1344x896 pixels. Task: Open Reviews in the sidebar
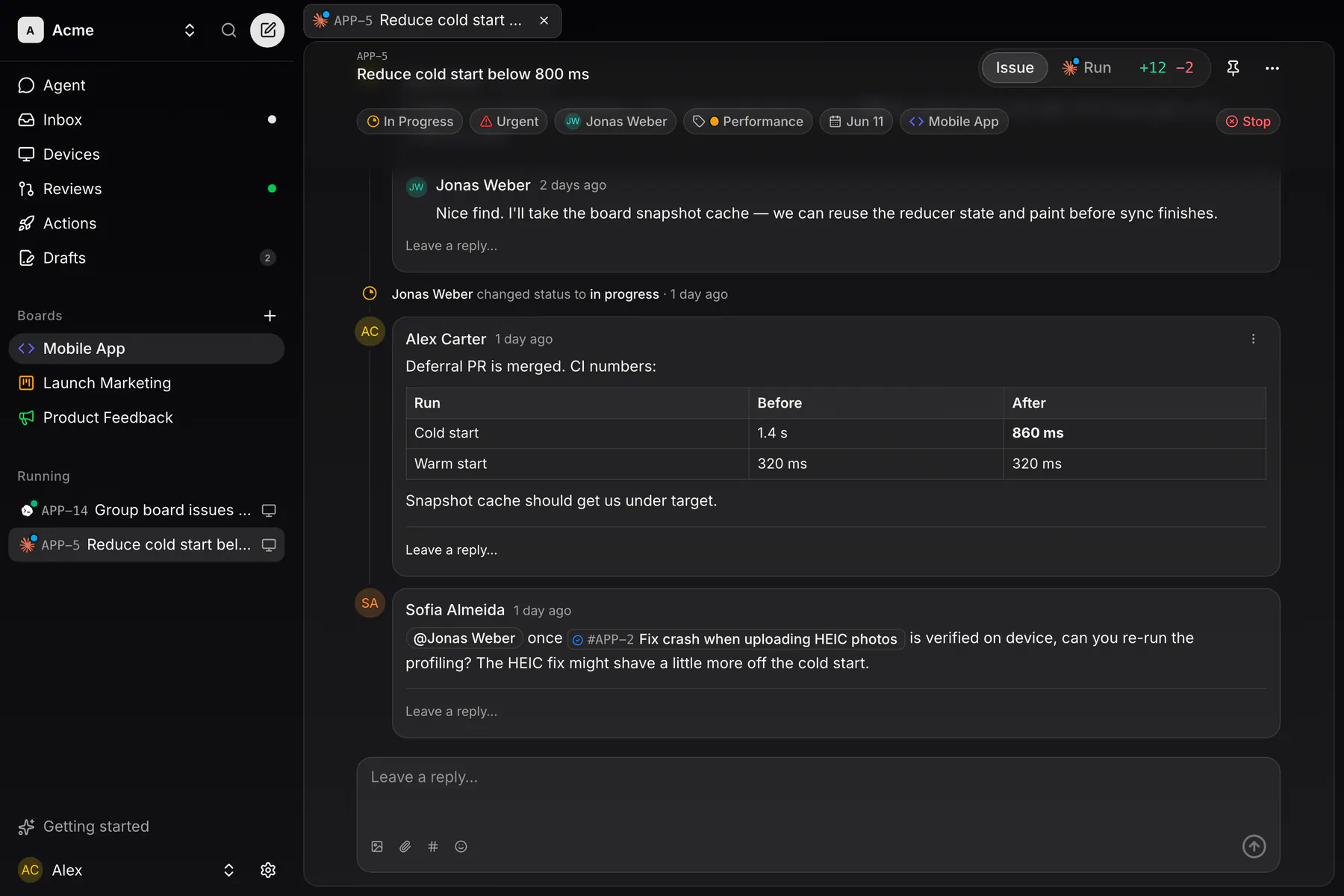click(x=146, y=189)
